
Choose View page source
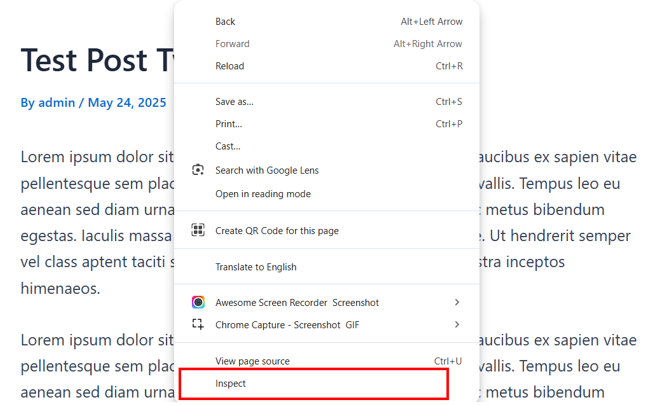[x=327, y=361]
